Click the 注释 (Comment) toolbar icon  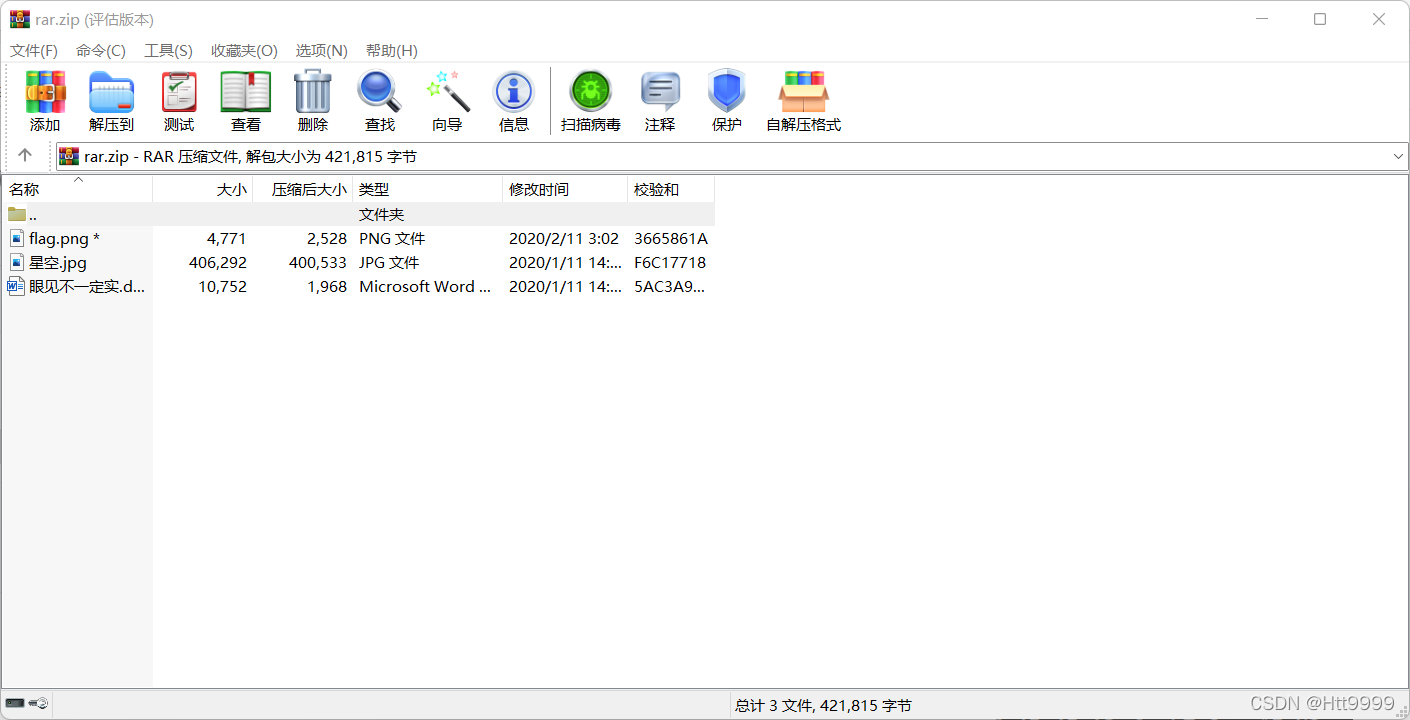[660, 92]
